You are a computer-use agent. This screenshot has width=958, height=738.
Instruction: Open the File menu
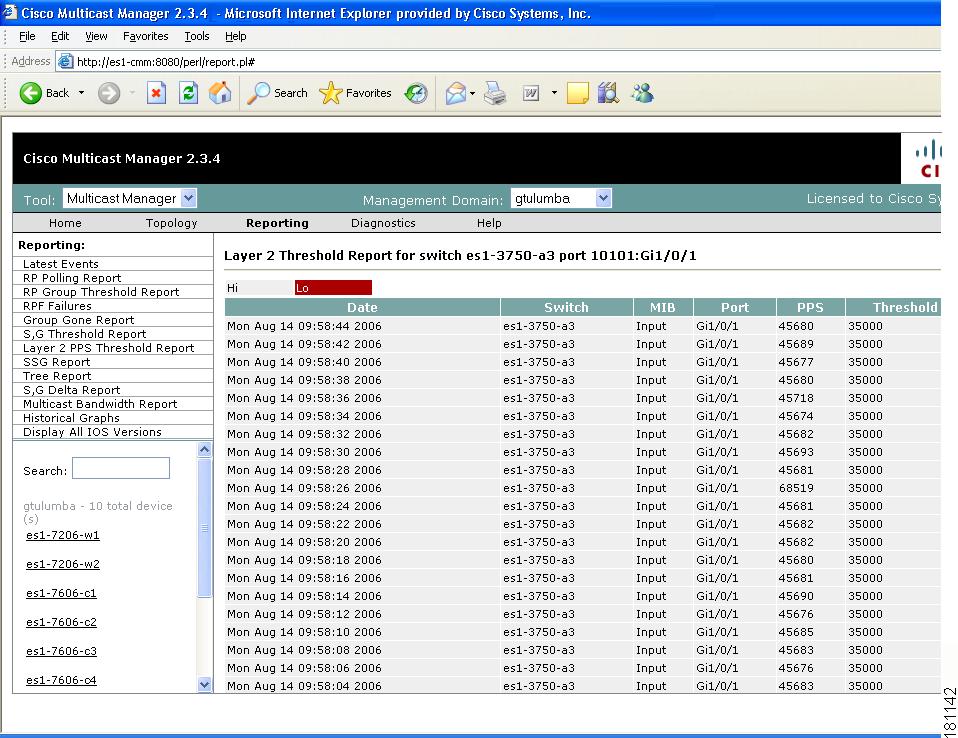point(27,37)
